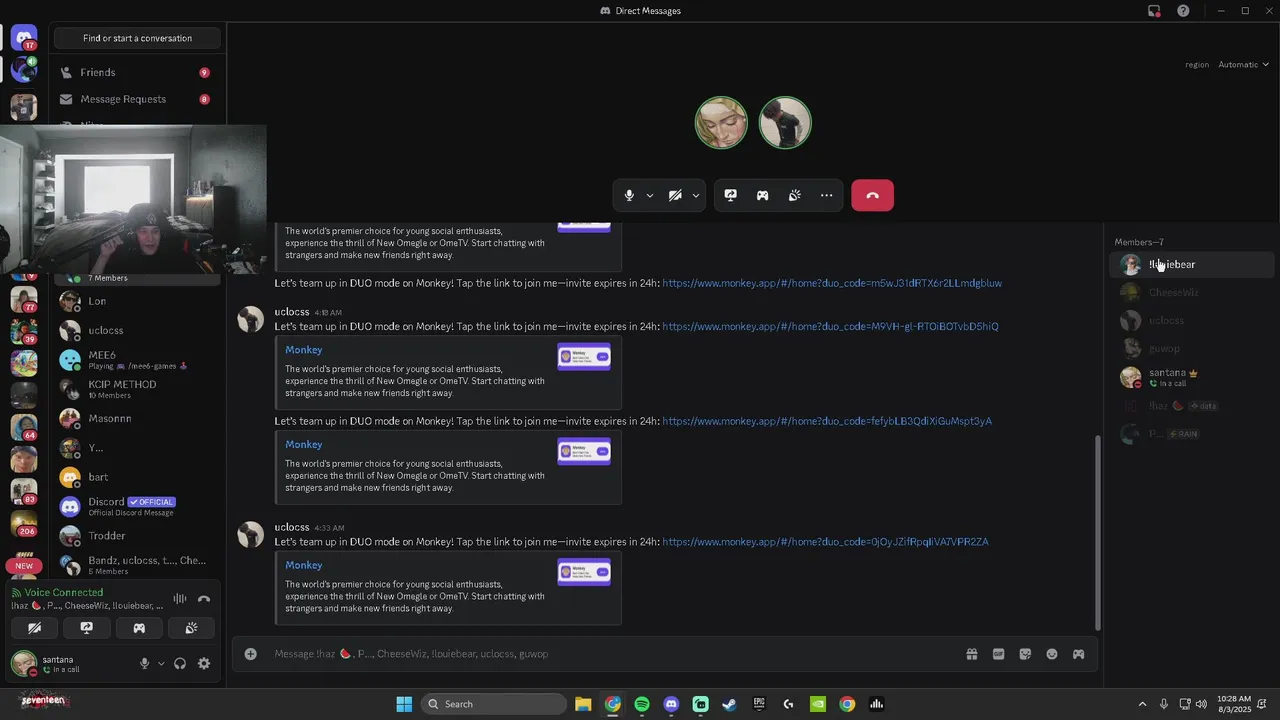Open direct message with uclocss in sidebar
The image size is (1280, 720).
click(135, 330)
